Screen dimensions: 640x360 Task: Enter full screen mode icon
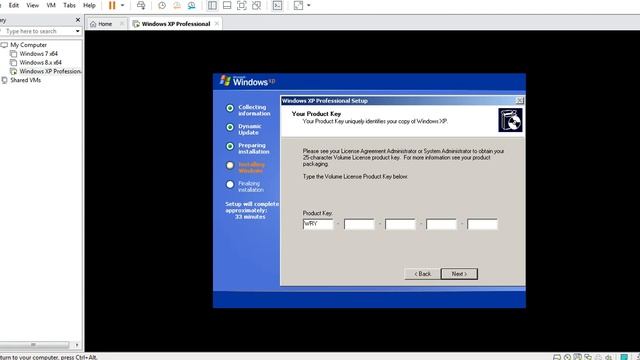point(242,5)
